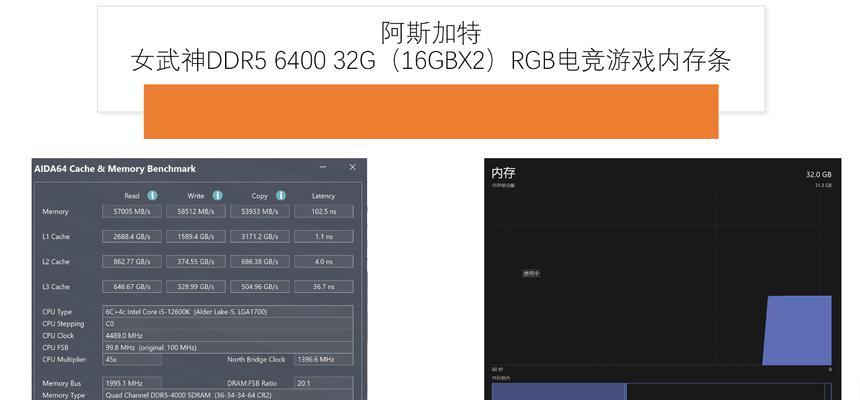Close the AIDA64 Cache & Memory Benchmark window
860x400 pixels.
(x=353, y=167)
